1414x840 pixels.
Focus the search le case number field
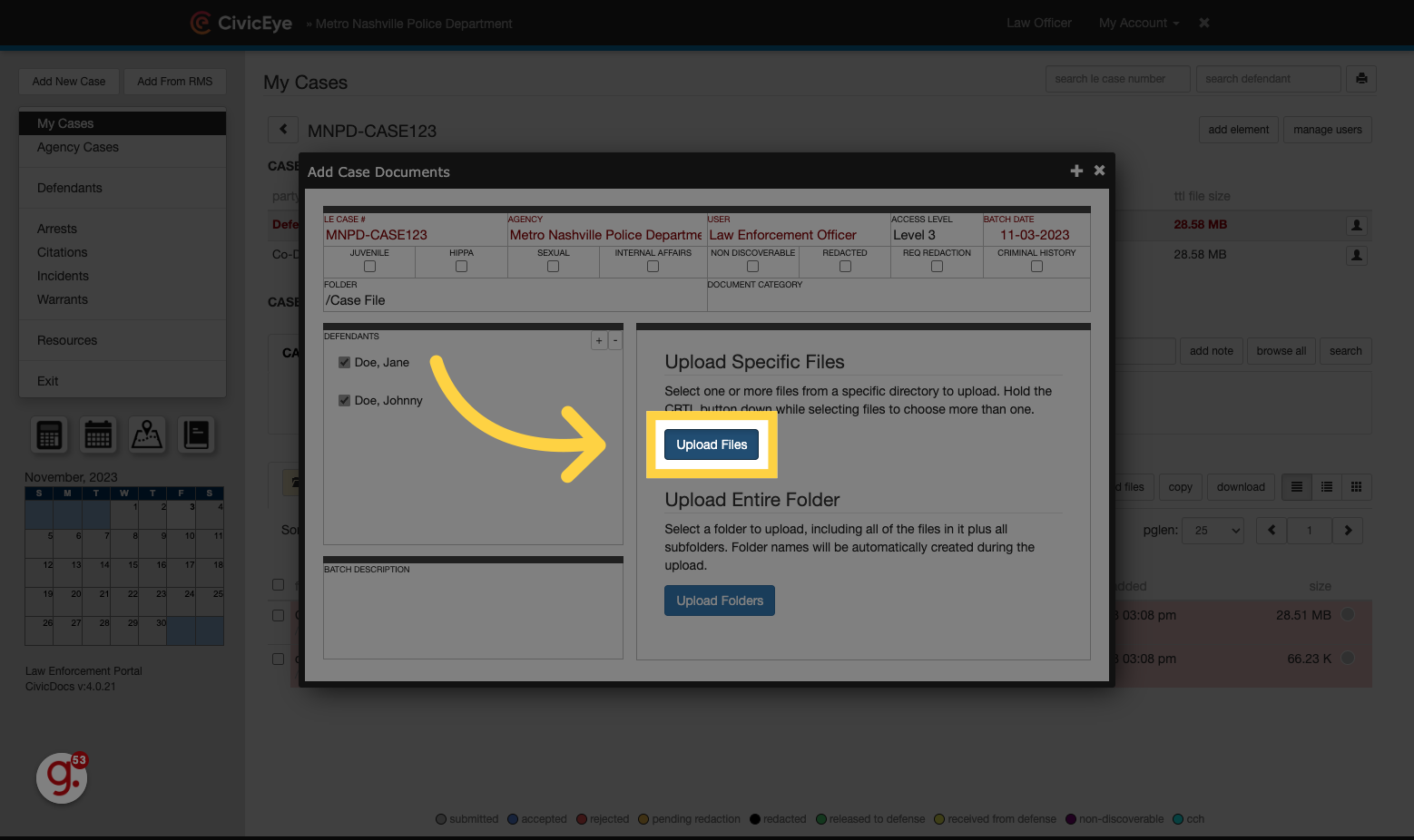click(1117, 79)
